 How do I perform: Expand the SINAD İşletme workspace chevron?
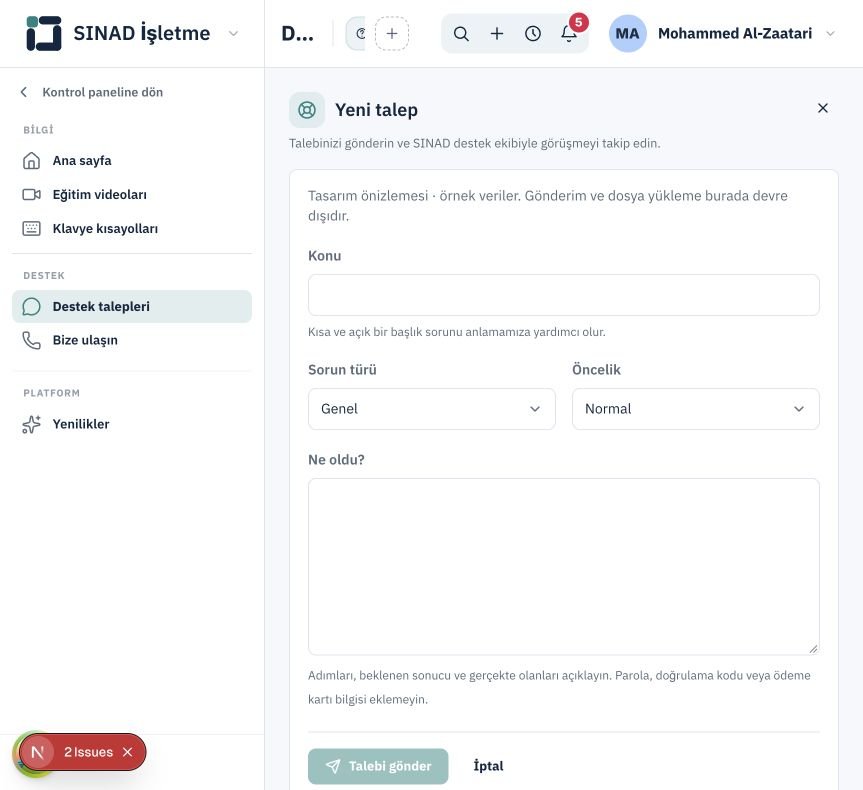[233, 34]
